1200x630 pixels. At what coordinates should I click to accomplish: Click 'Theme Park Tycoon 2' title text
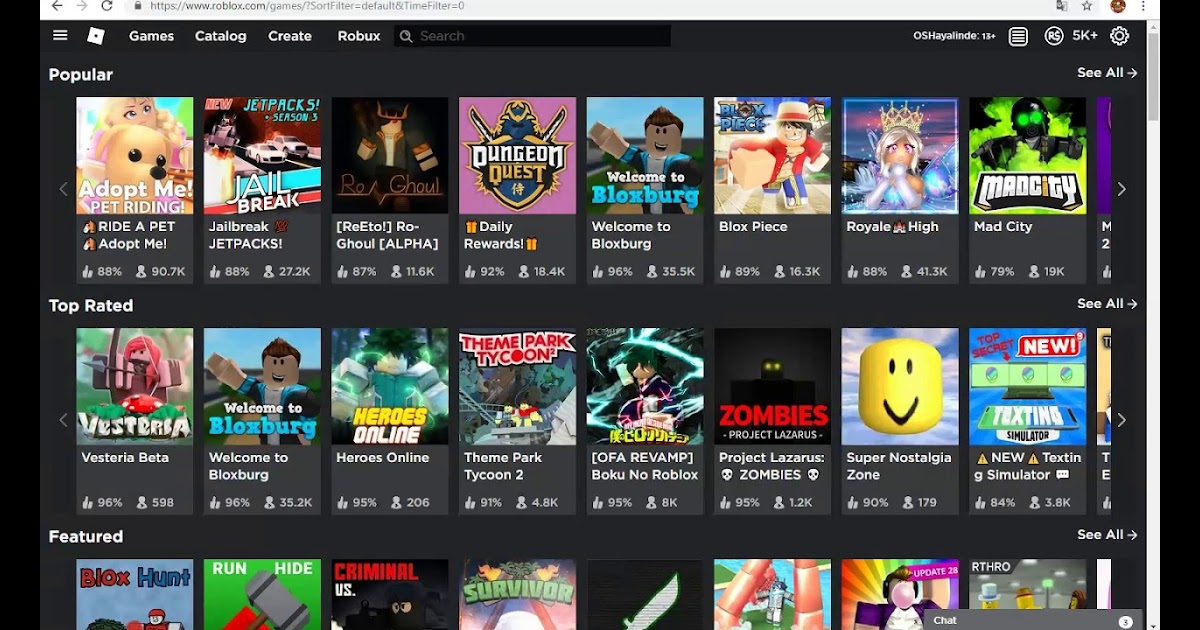tap(502, 466)
